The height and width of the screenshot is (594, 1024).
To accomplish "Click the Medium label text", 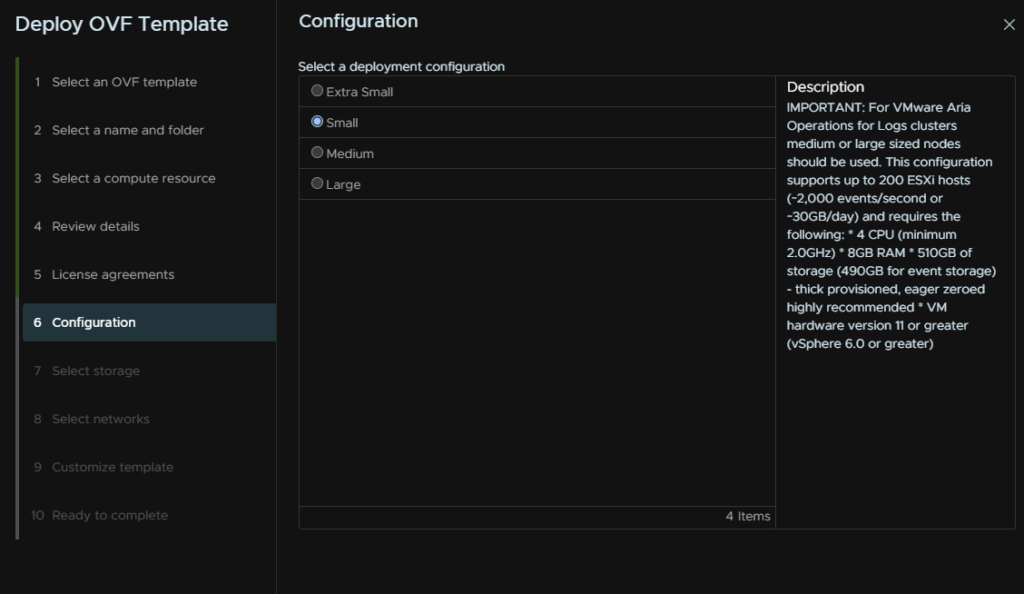I will click(x=350, y=154).
